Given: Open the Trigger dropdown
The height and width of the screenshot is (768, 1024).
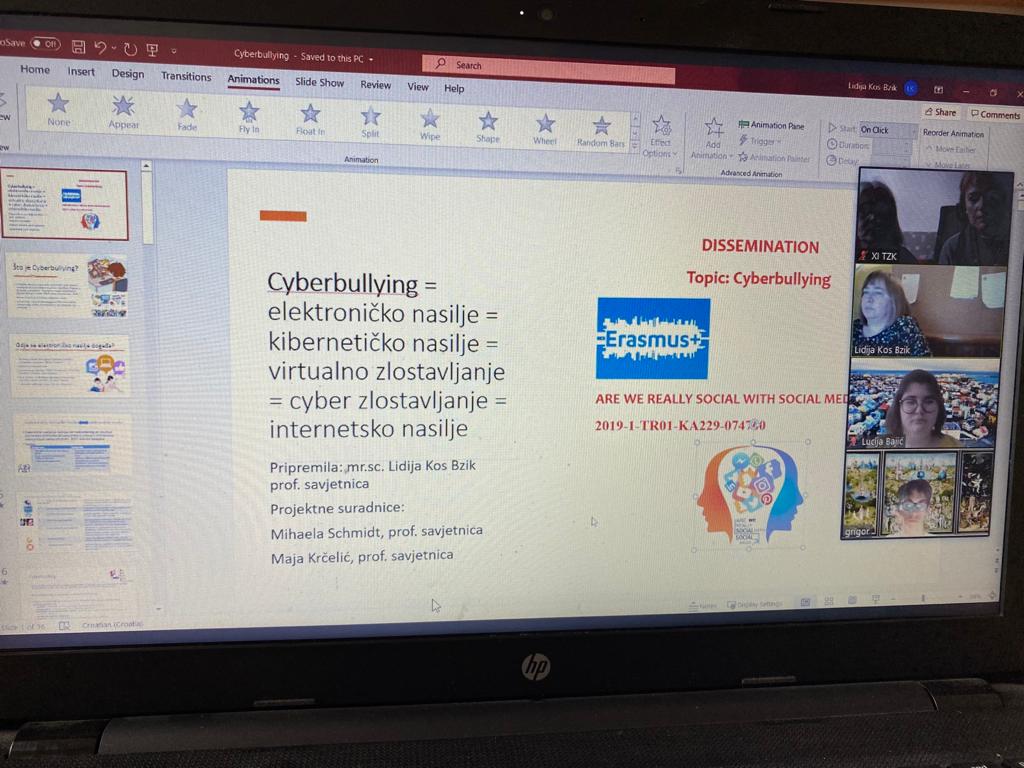Looking at the screenshot, I should (760, 141).
